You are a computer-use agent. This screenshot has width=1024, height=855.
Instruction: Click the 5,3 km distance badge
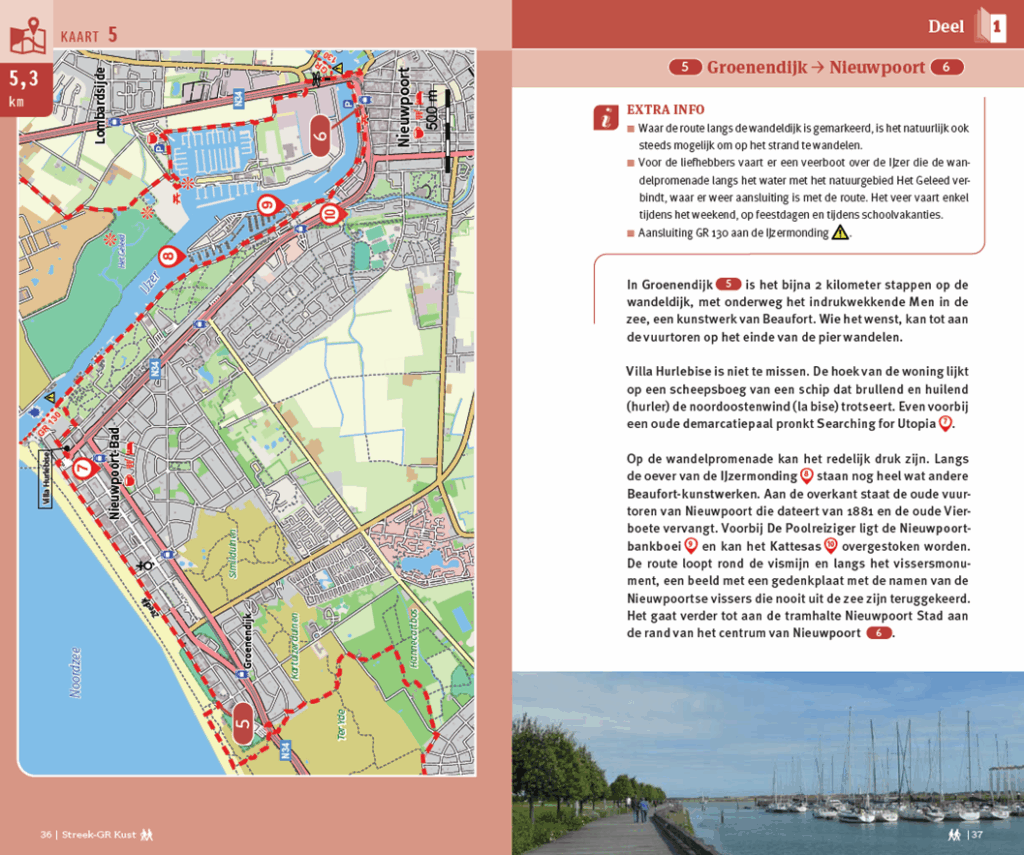(x=25, y=89)
